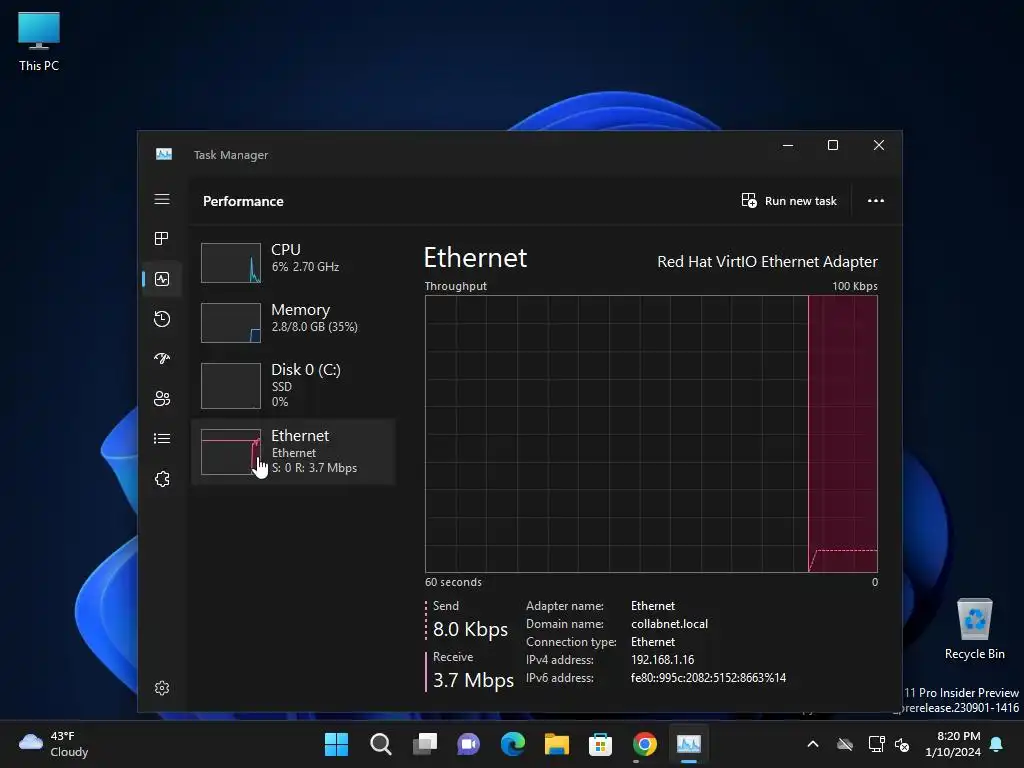
Task: Click the Disk 0 mini graph thumbnail
Action: 231,385
